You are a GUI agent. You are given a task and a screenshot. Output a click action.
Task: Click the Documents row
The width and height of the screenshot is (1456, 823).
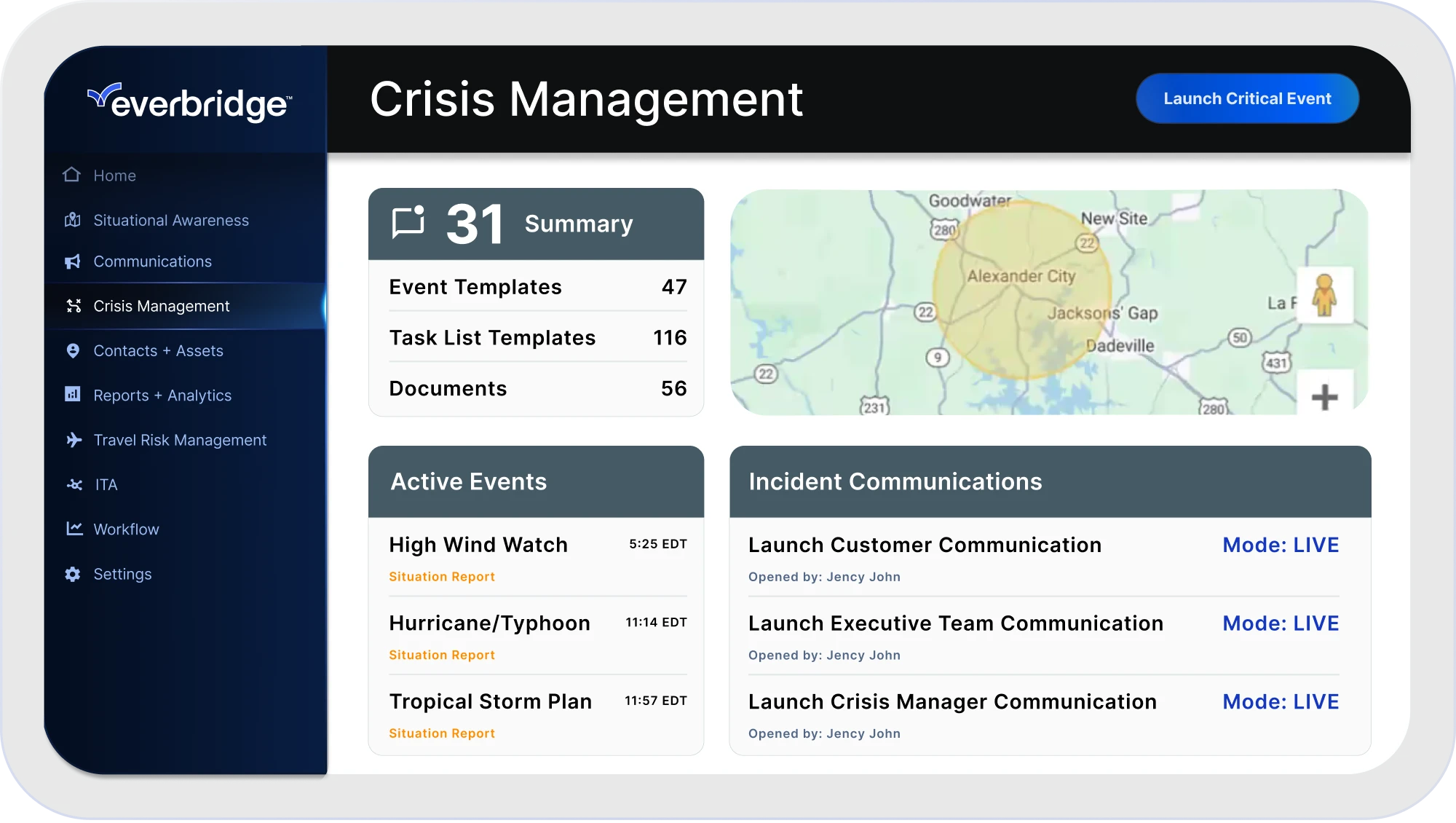coord(537,388)
